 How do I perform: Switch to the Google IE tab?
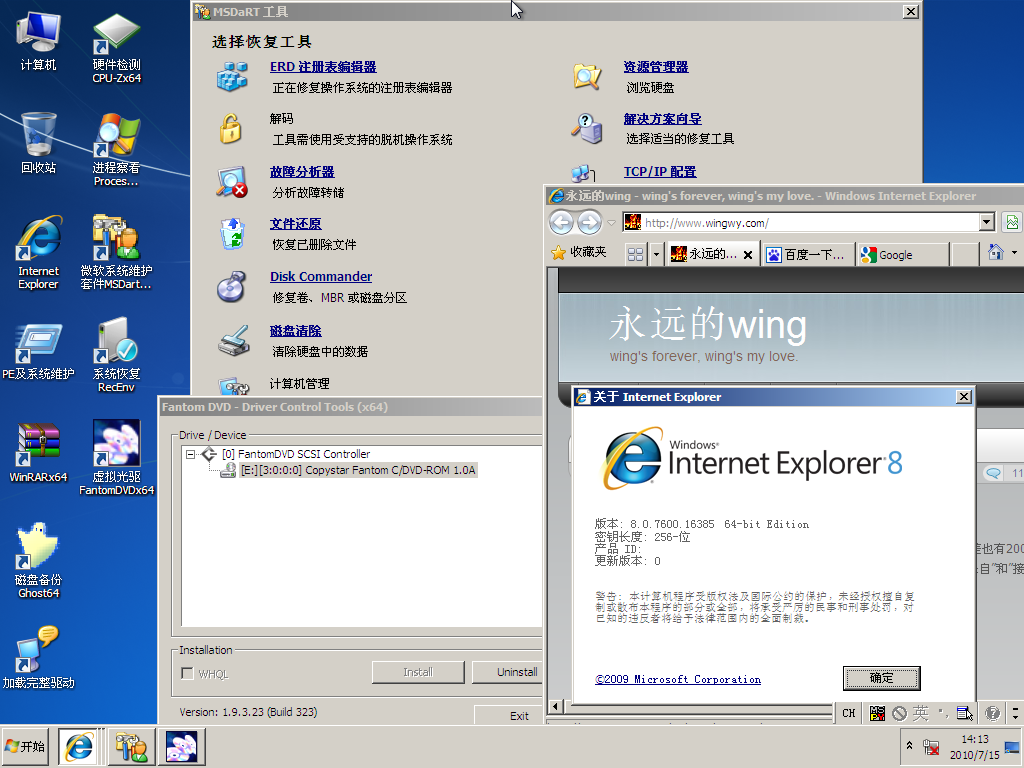(x=903, y=255)
